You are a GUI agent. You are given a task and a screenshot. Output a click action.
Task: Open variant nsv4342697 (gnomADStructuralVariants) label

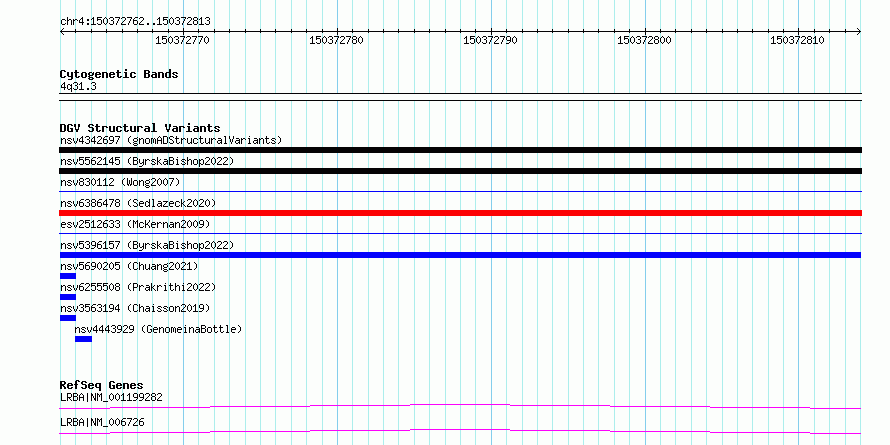[171, 140]
